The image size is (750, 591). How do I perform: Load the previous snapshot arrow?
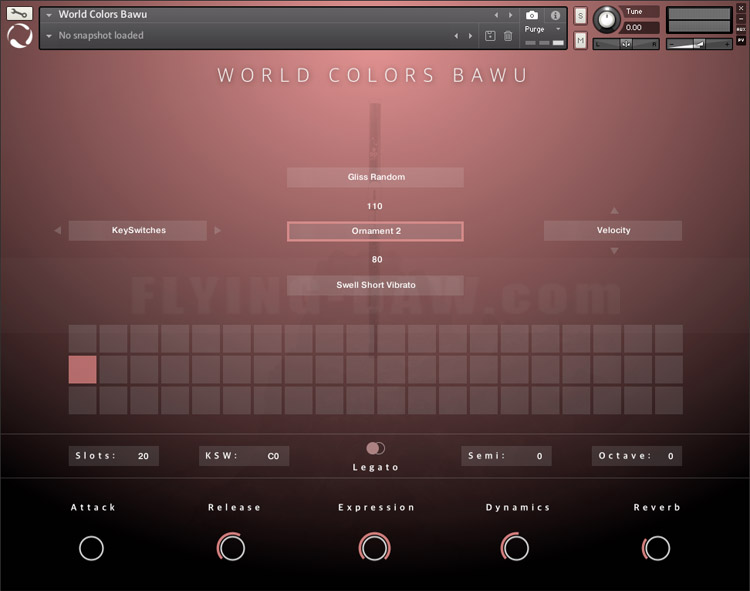tap(456, 36)
